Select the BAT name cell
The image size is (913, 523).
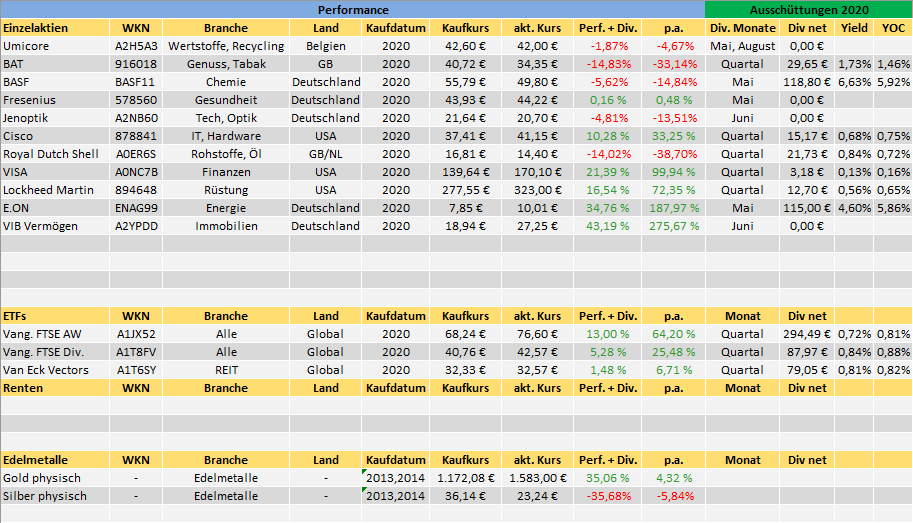pyautogui.click(x=55, y=64)
